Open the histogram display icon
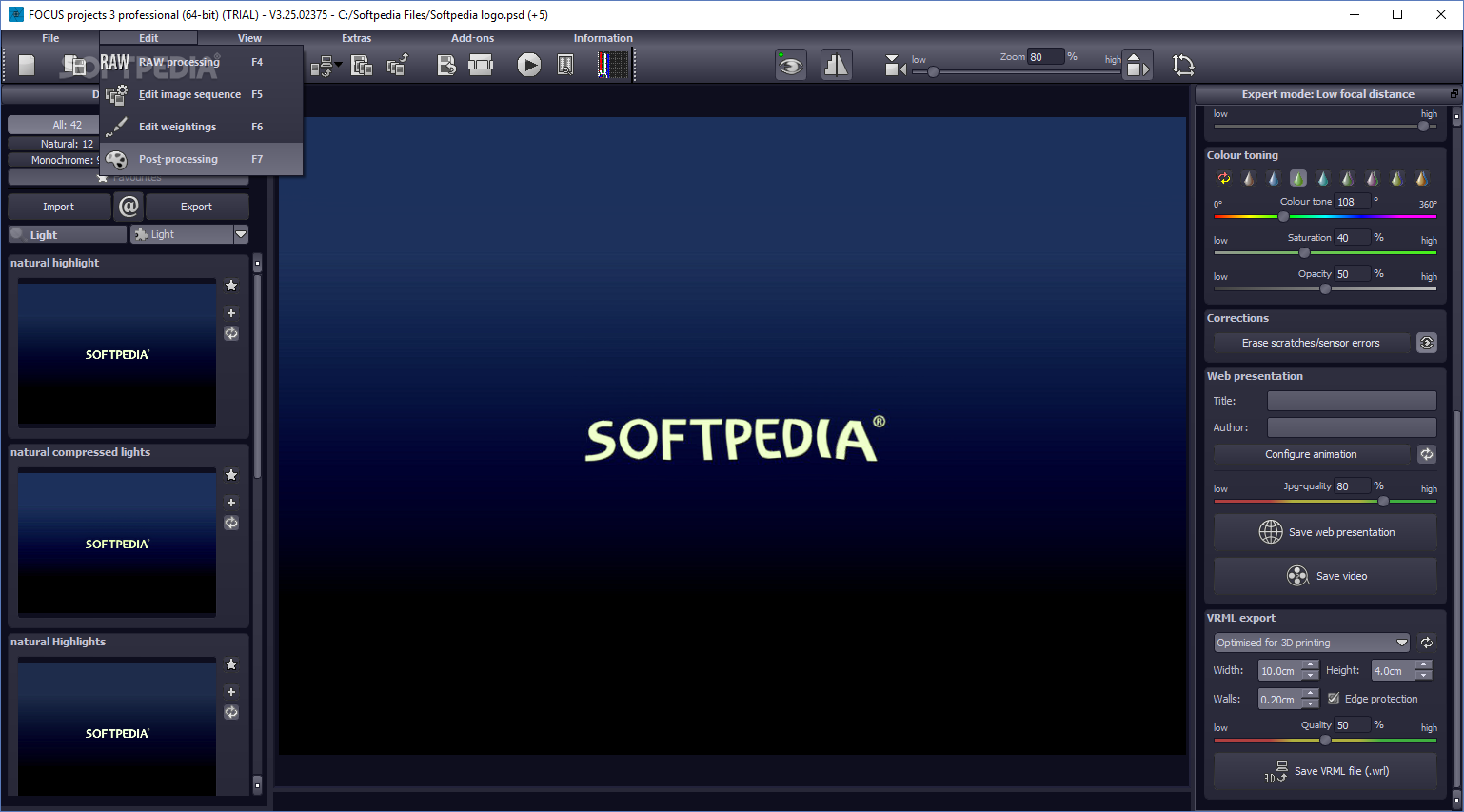This screenshot has height=812, width=1464. coord(613,65)
